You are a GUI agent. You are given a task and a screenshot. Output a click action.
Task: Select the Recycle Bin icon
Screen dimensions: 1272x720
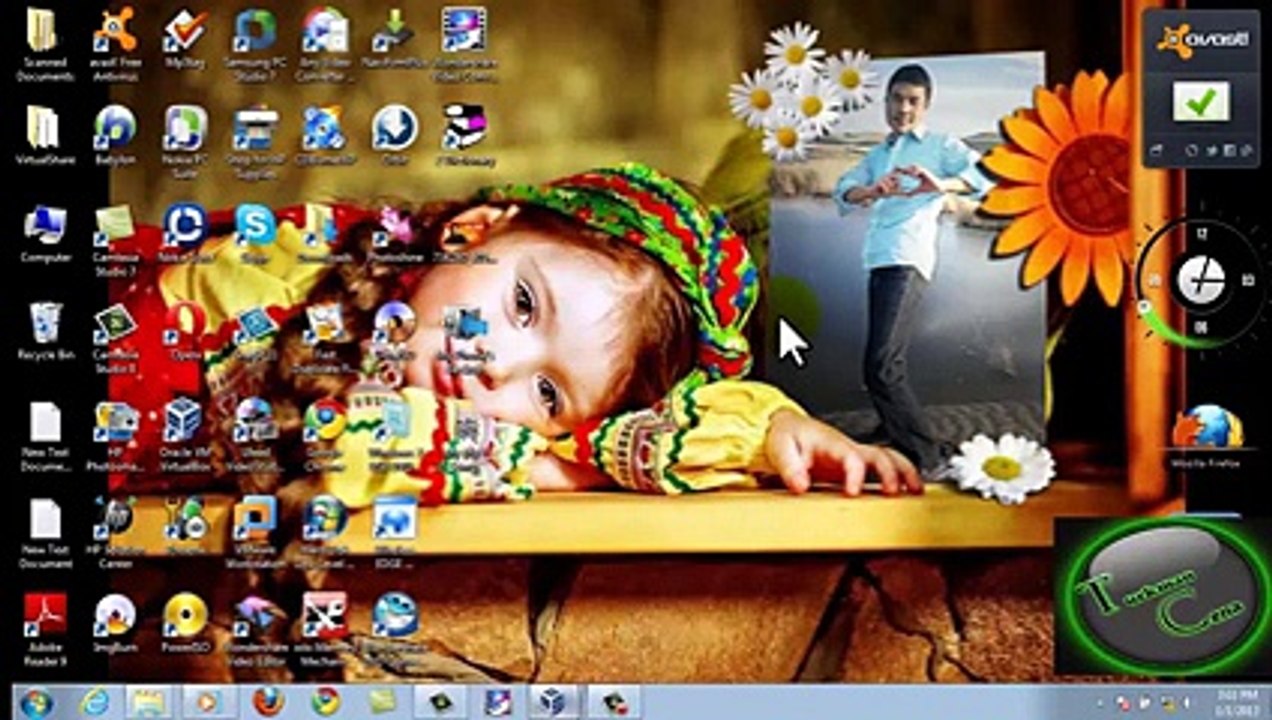coord(45,332)
